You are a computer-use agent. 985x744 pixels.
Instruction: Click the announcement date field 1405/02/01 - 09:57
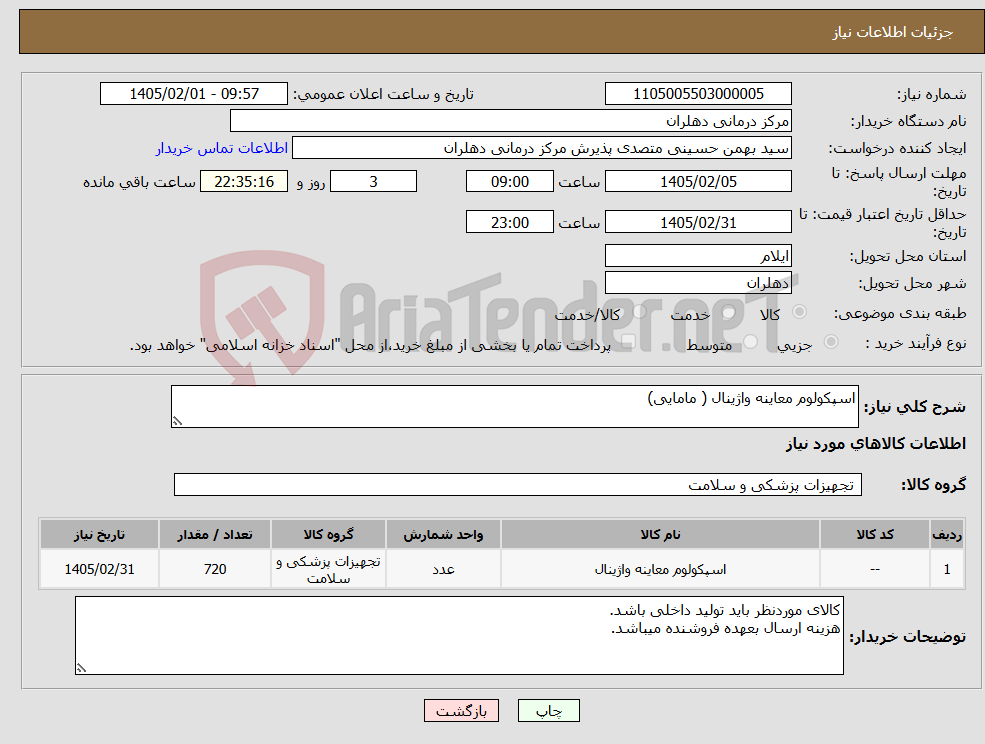193,94
